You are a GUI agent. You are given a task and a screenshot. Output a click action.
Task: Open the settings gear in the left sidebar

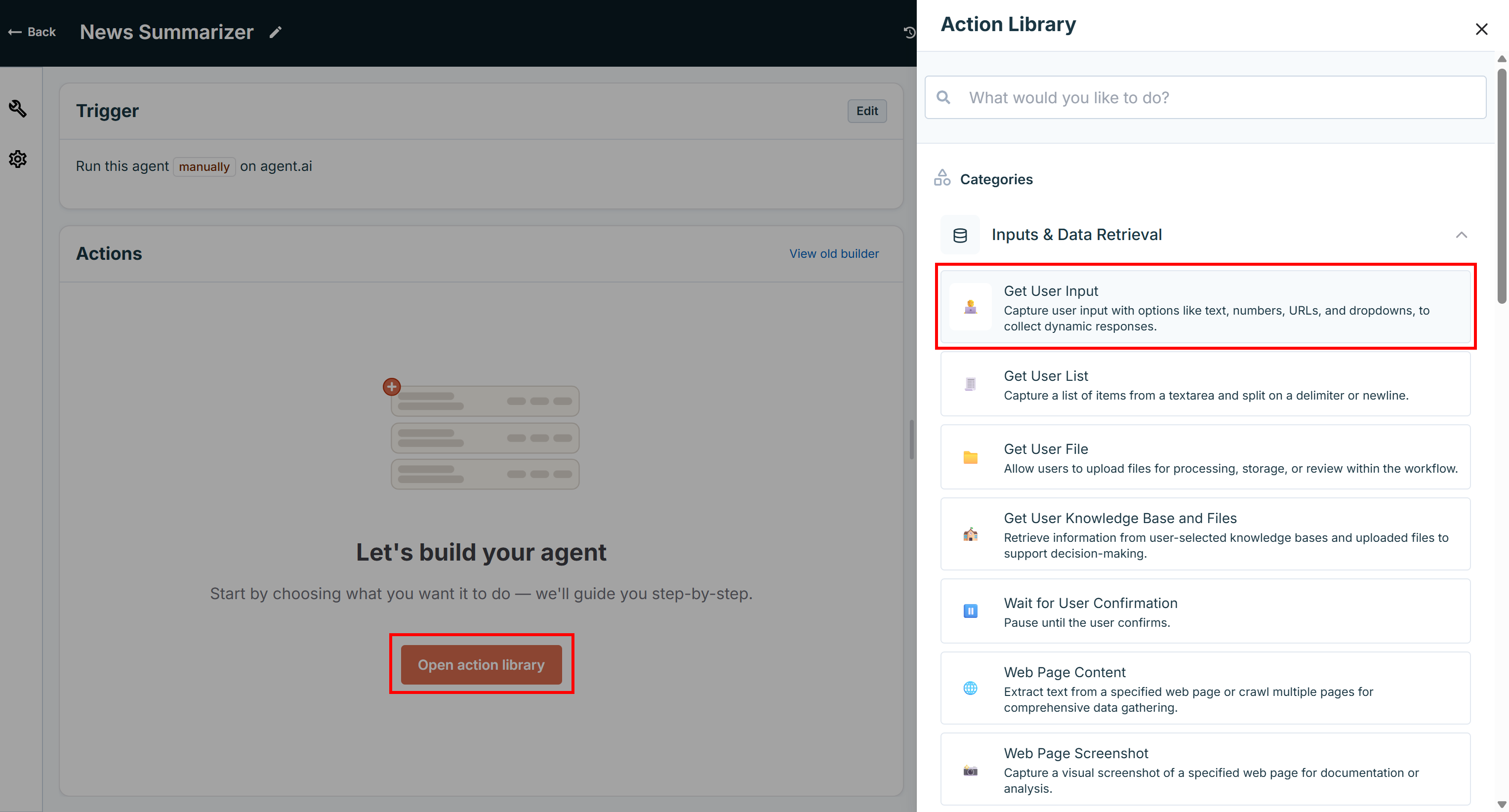tap(18, 159)
